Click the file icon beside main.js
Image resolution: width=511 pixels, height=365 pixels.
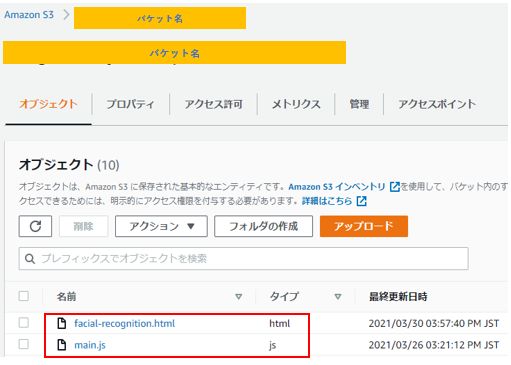pyautogui.click(x=62, y=345)
